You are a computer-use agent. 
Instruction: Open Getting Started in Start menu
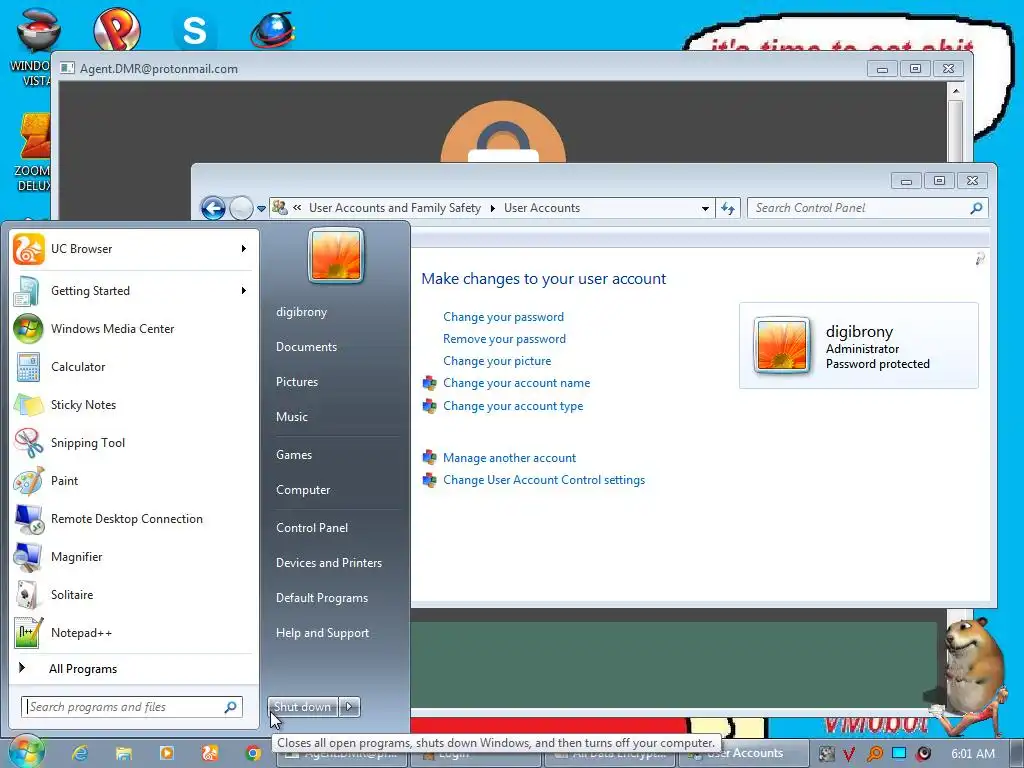click(x=133, y=291)
